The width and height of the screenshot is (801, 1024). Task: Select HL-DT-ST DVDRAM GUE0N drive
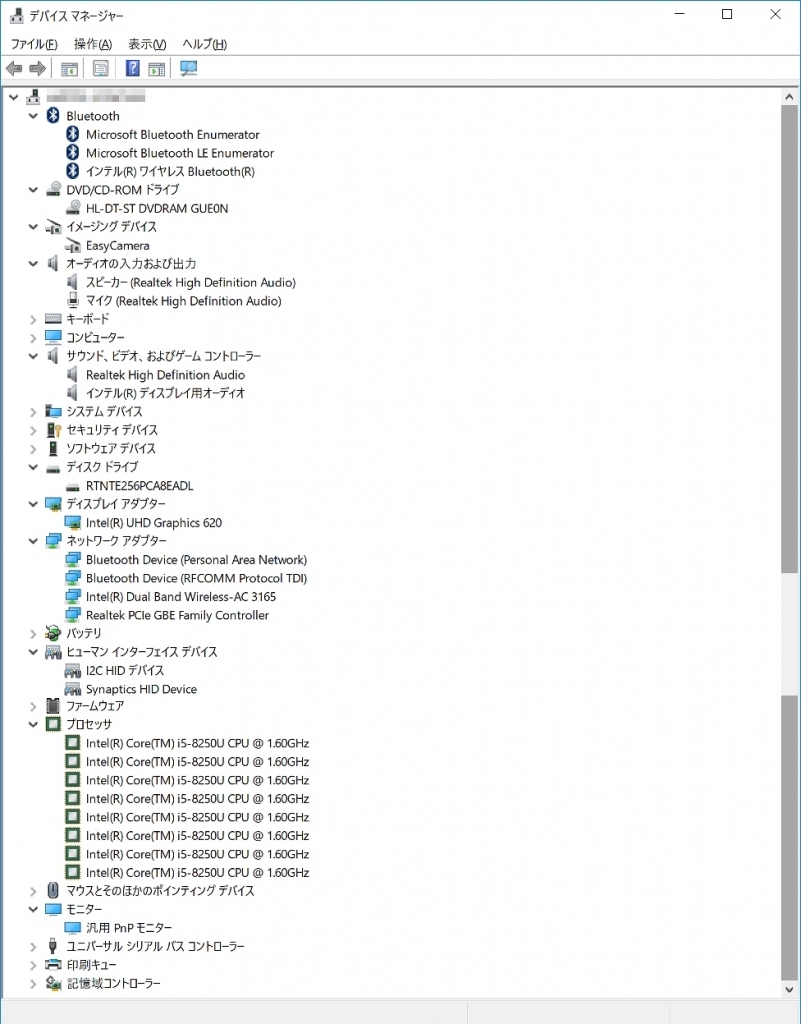click(157, 208)
